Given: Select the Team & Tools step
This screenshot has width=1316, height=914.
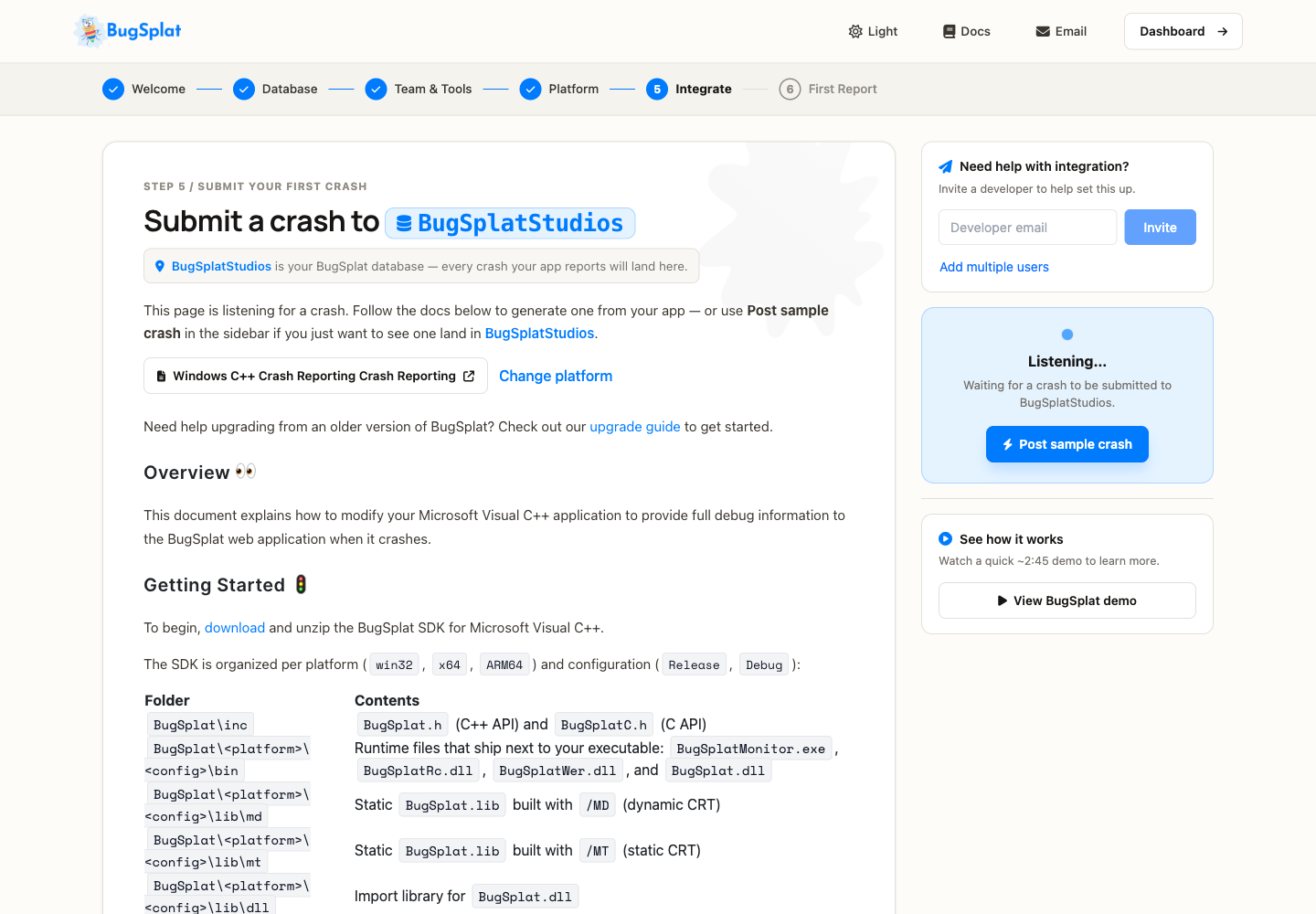Looking at the screenshot, I should [419, 89].
